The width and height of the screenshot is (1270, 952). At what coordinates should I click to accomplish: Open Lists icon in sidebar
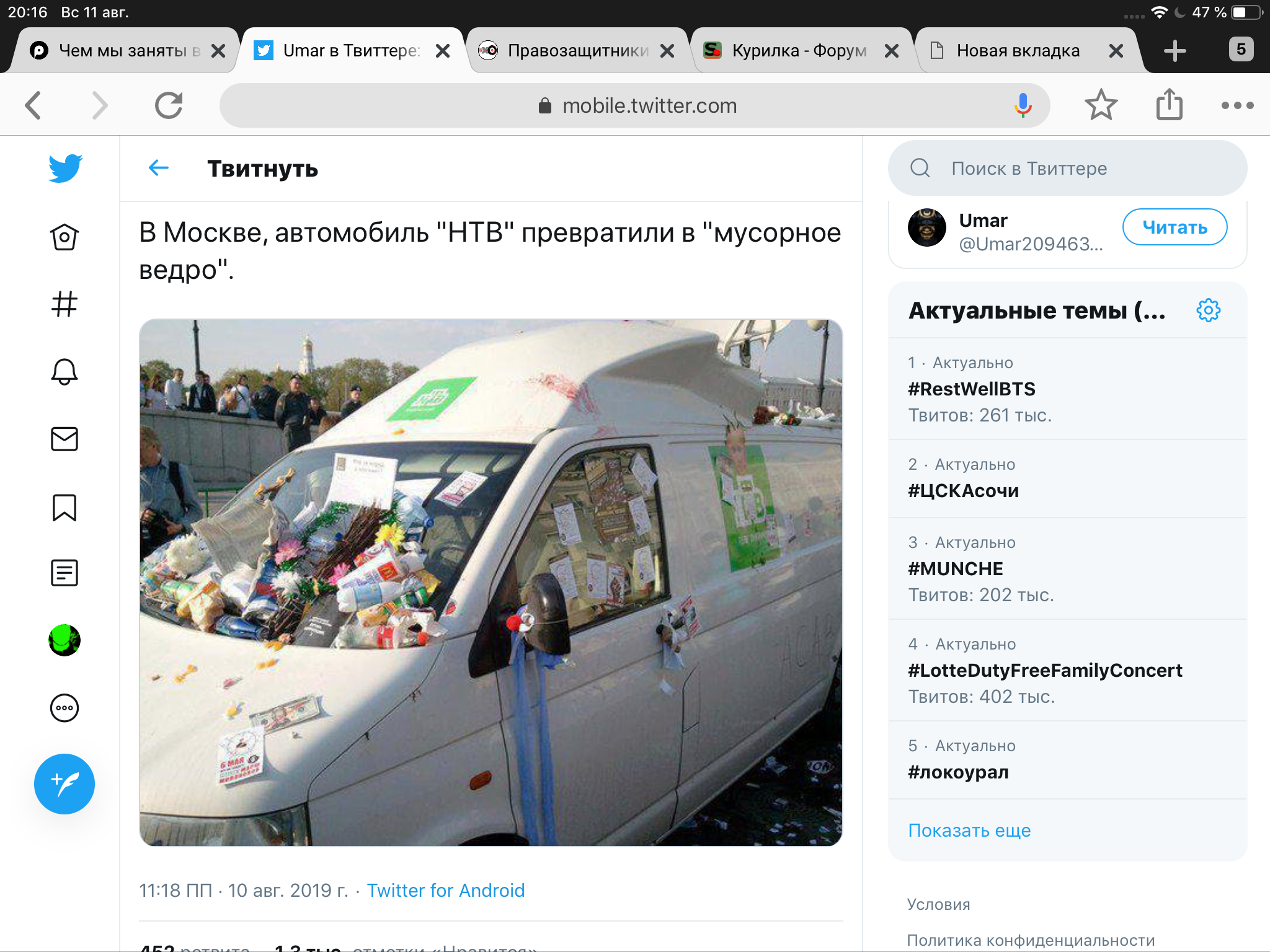(x=64, y=573)
